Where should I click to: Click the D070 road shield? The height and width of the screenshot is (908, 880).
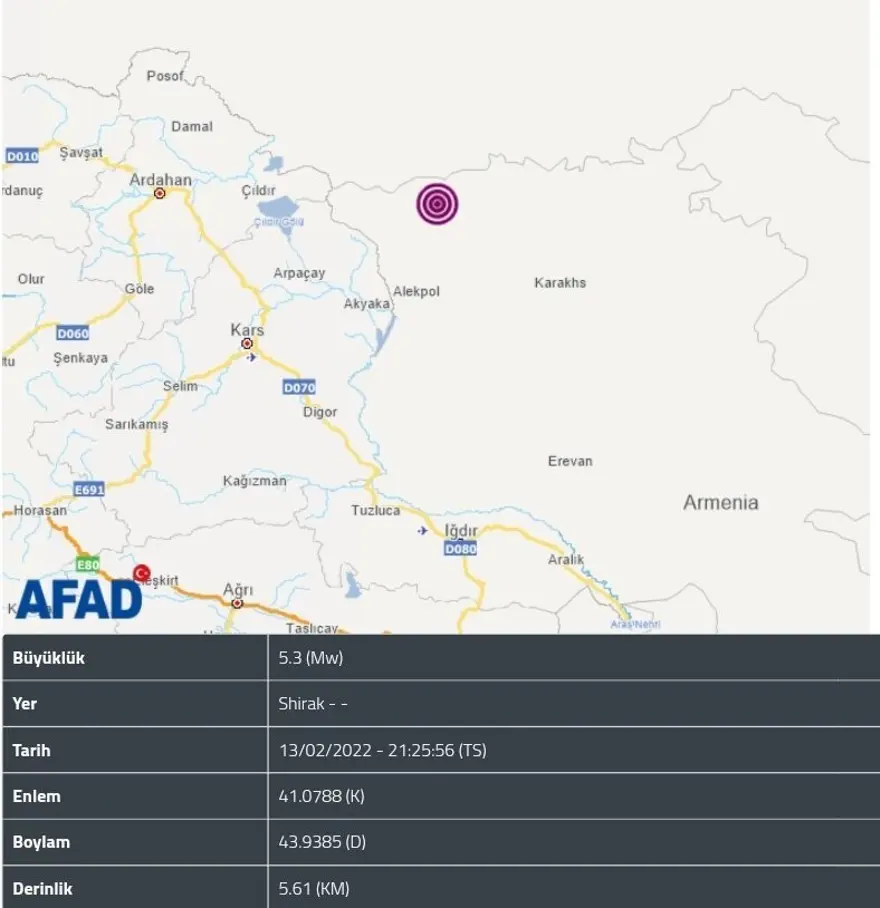point(299,387)
